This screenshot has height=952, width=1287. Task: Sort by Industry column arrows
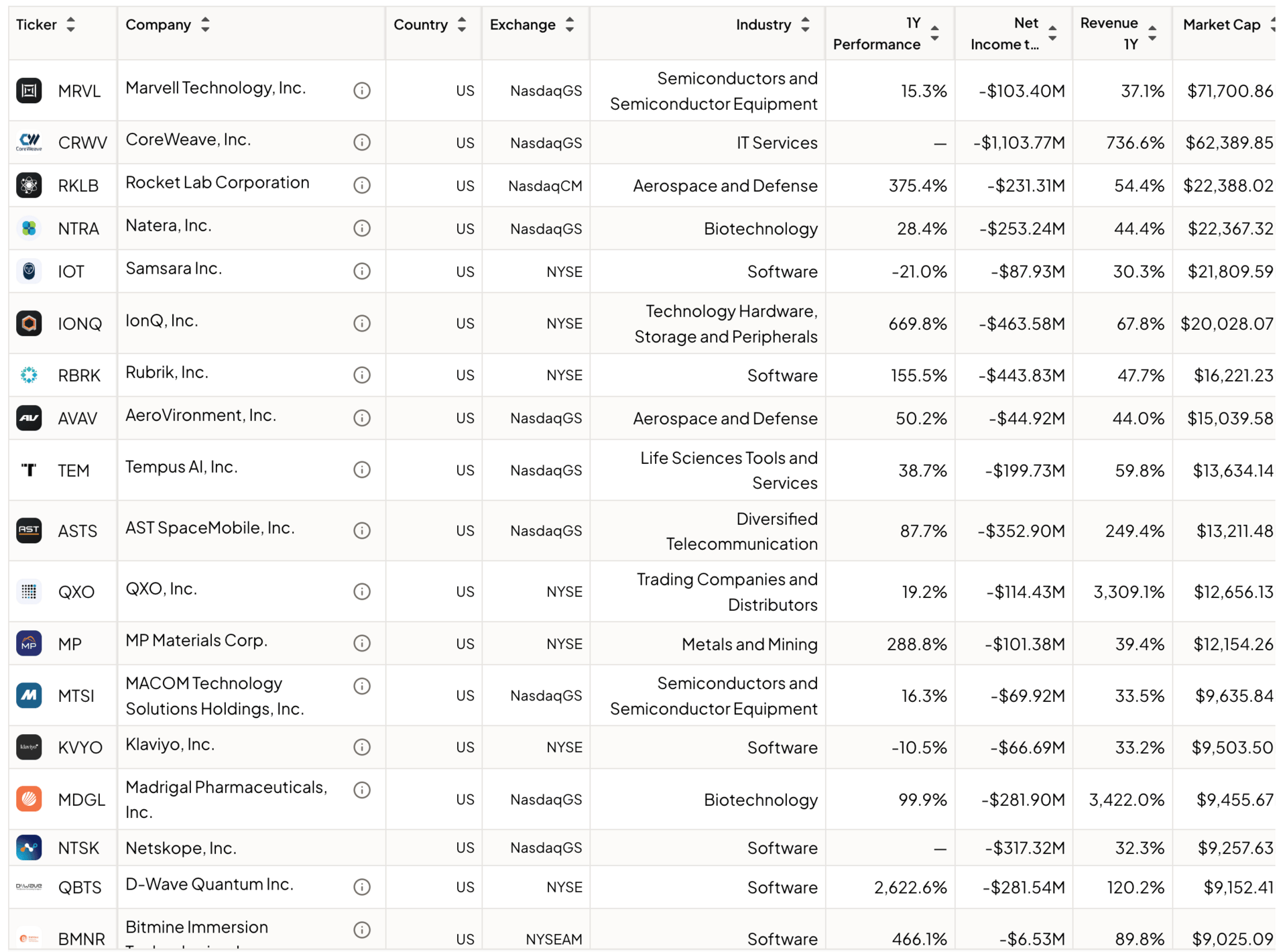click(805, 25)
